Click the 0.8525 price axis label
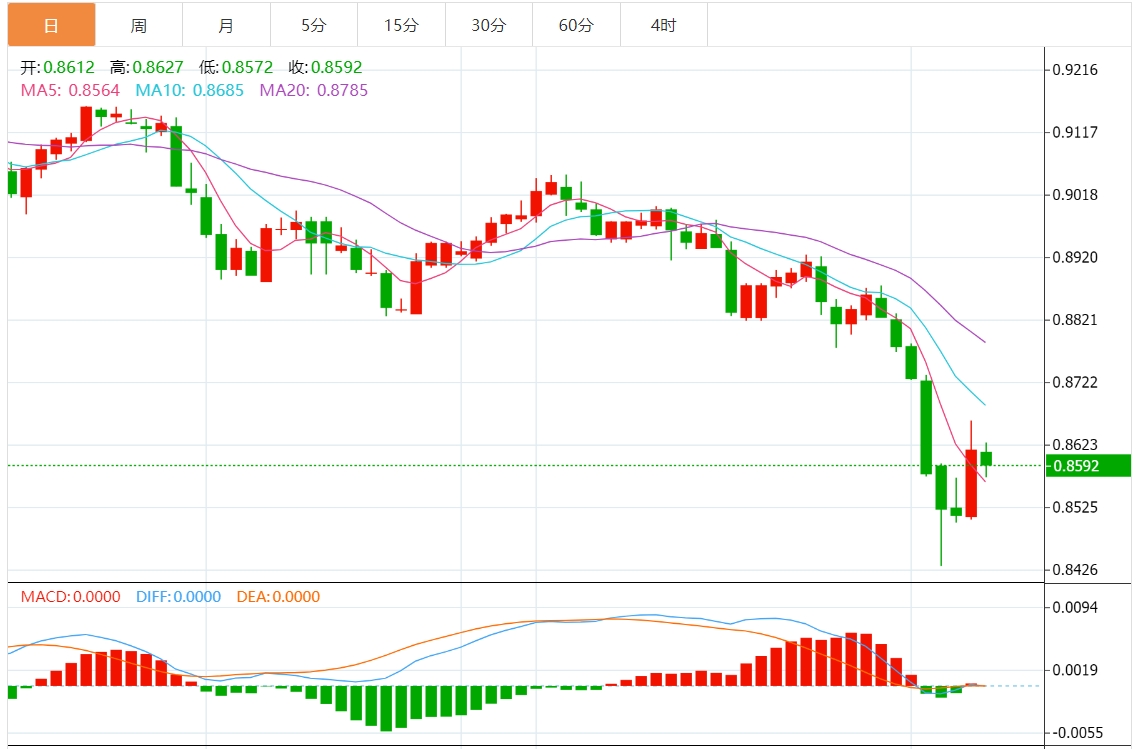 click(x=1075, y=507)
